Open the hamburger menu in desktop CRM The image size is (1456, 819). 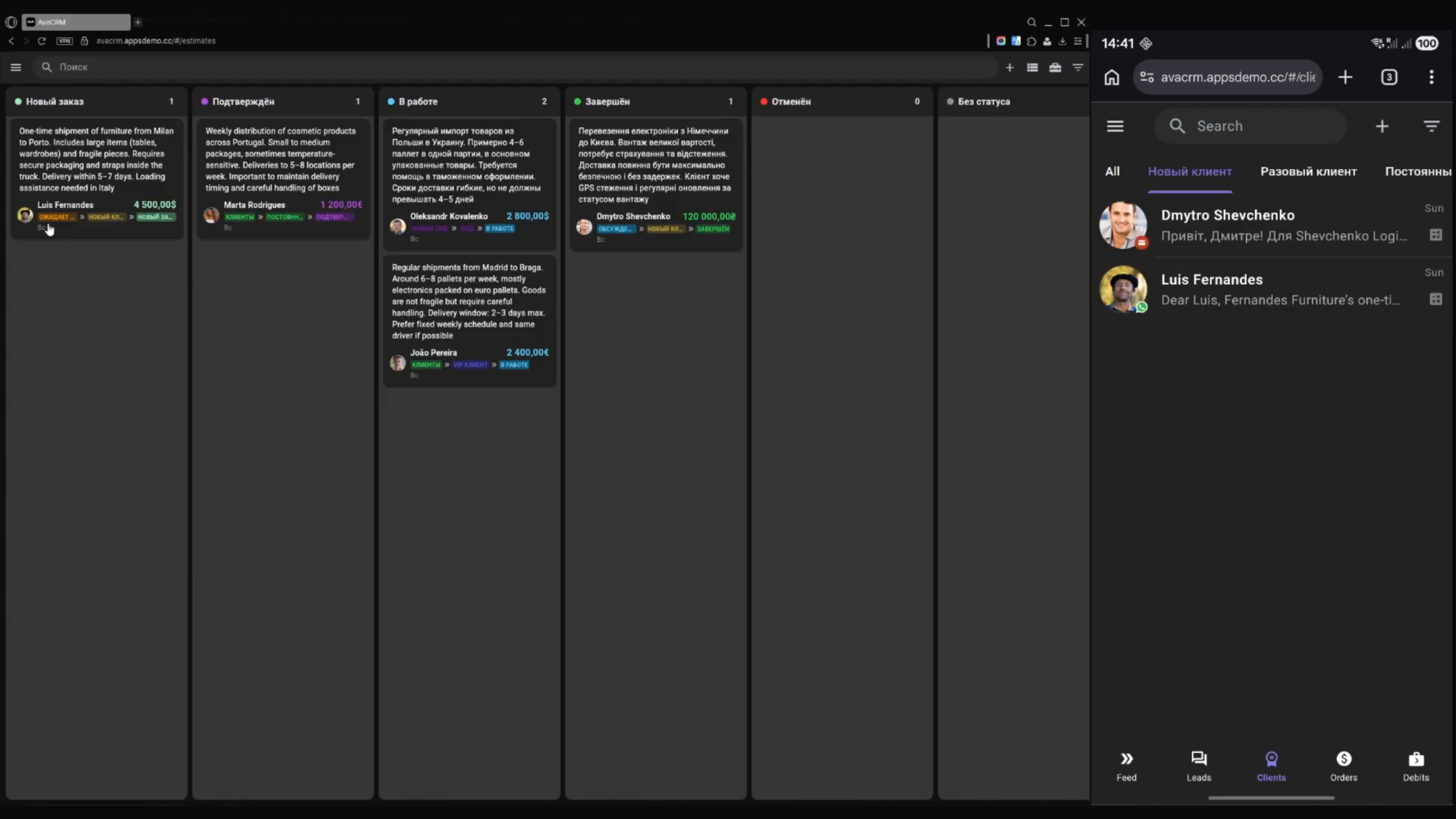16,67
